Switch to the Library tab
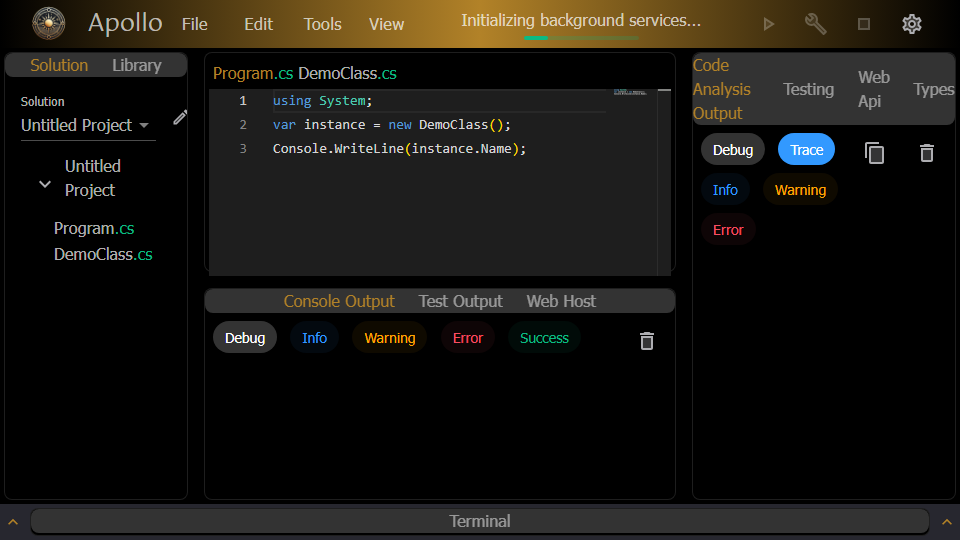The image size is (960, 540). click(x=137, y=65)
